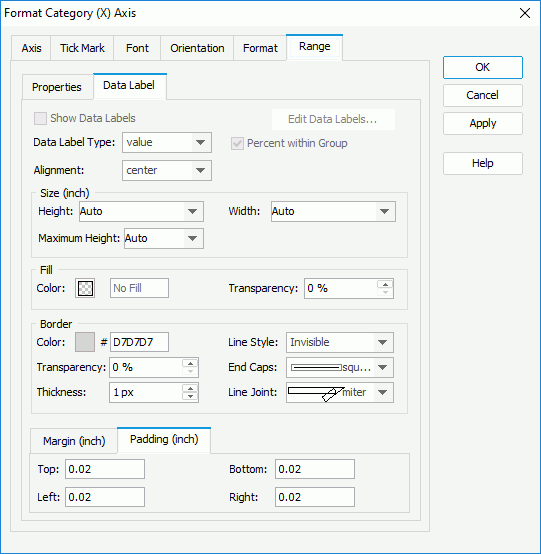Screen dimensions: 541x554
Task: Open the Tick Mark tab
Action: 82,48
